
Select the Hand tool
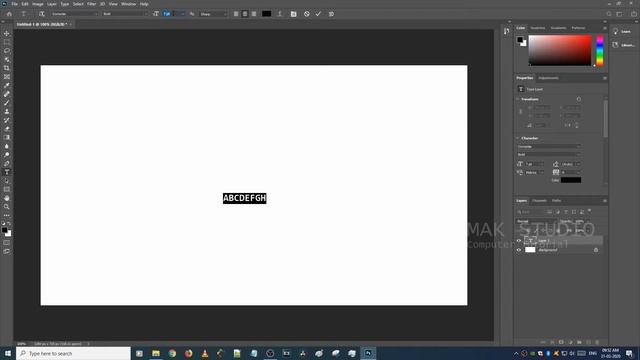pyautogui.click(x=7, y=198)
